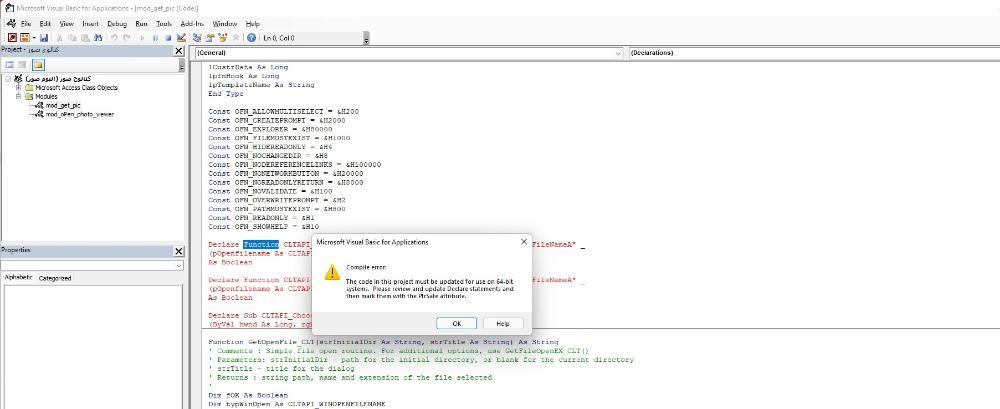
Task: Switch to Alphabetic properties tab
Action: (18, 278)
